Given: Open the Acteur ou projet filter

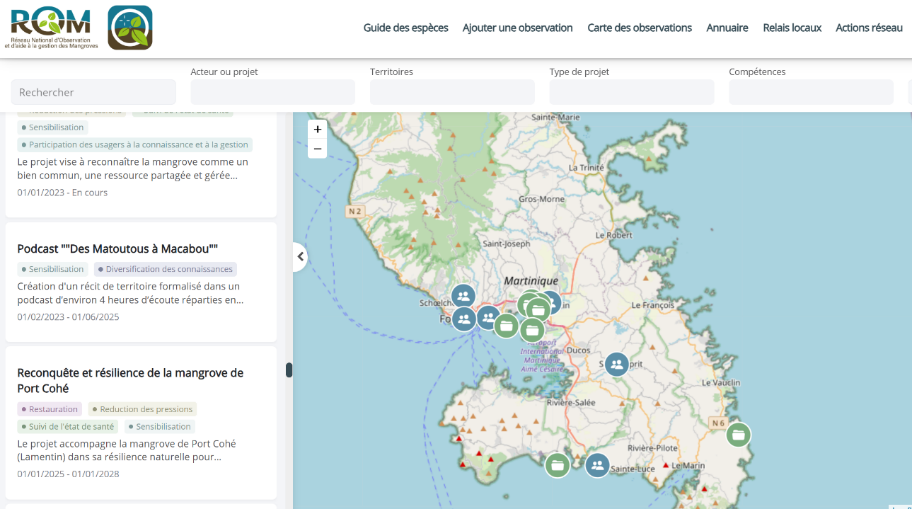Looking at the screenshot, I should [x=272, y=92].
